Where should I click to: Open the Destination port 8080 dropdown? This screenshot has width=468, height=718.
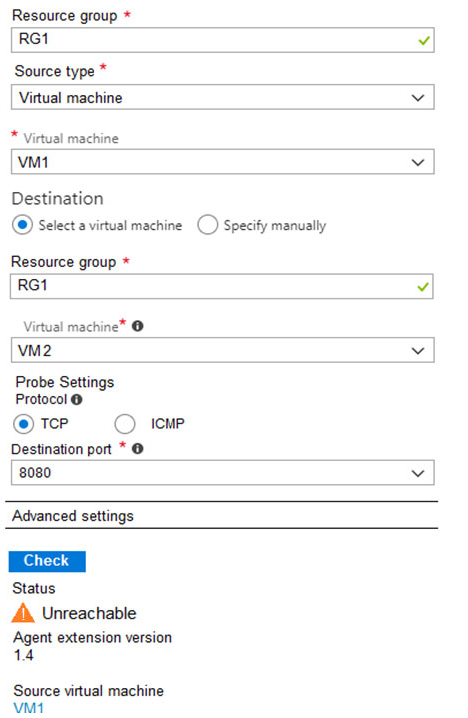223,473
